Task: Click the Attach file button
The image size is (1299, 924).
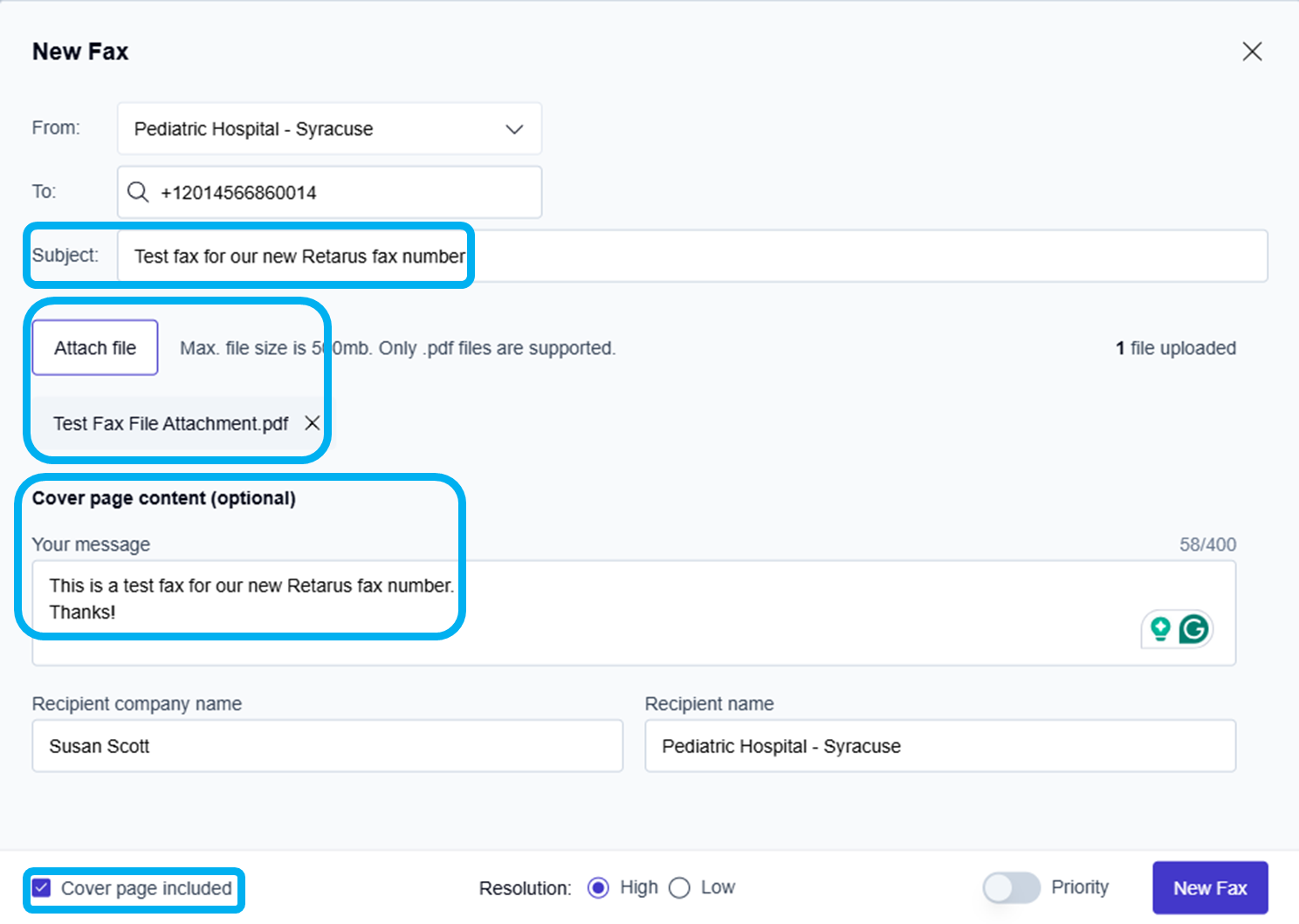Action: pyautogui.click(x=95, y=348)
